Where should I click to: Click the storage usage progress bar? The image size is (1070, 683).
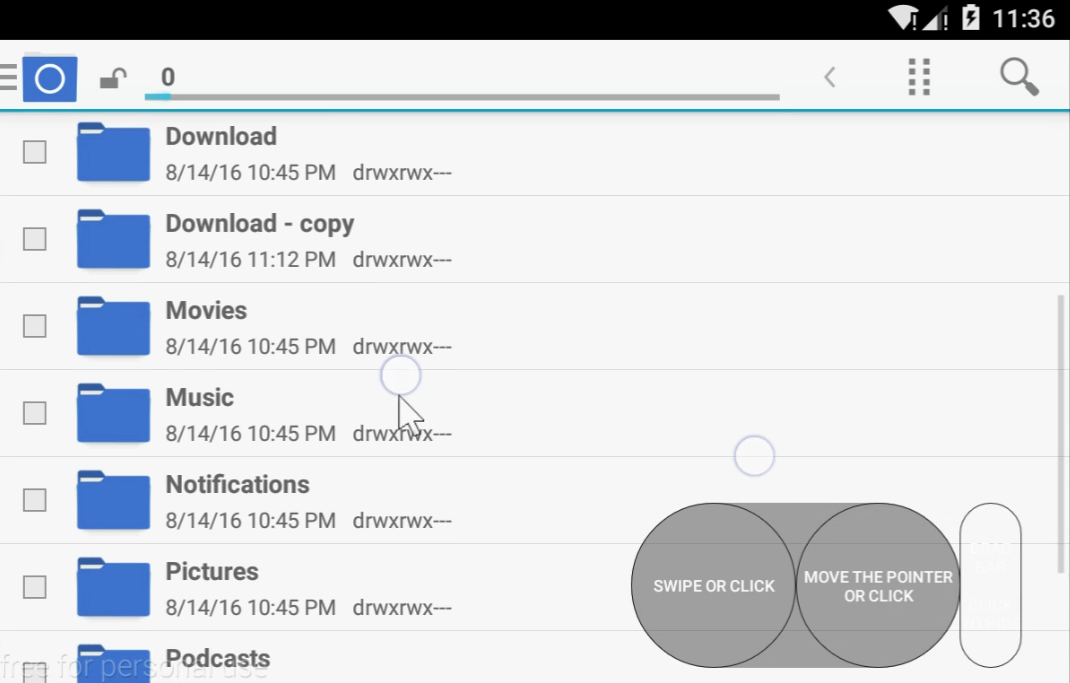pos(462,97)
